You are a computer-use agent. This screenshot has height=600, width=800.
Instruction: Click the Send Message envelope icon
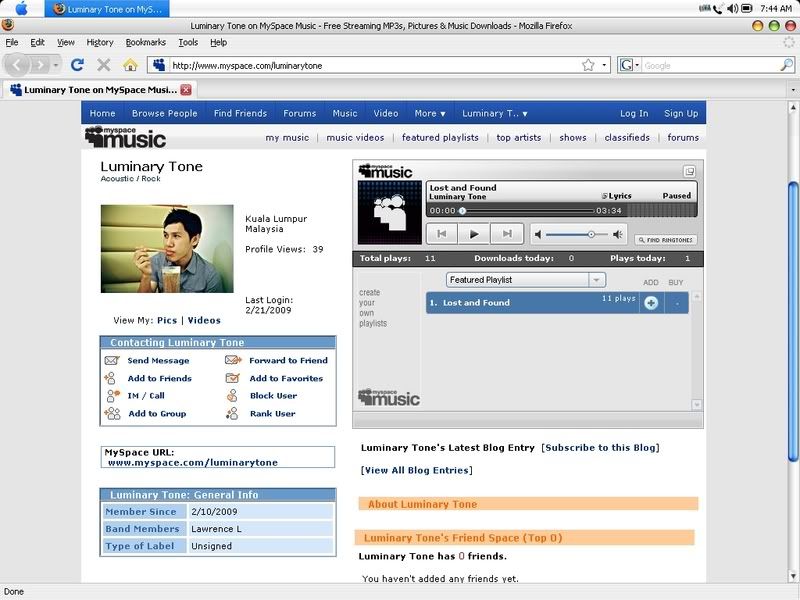[112, 360]
